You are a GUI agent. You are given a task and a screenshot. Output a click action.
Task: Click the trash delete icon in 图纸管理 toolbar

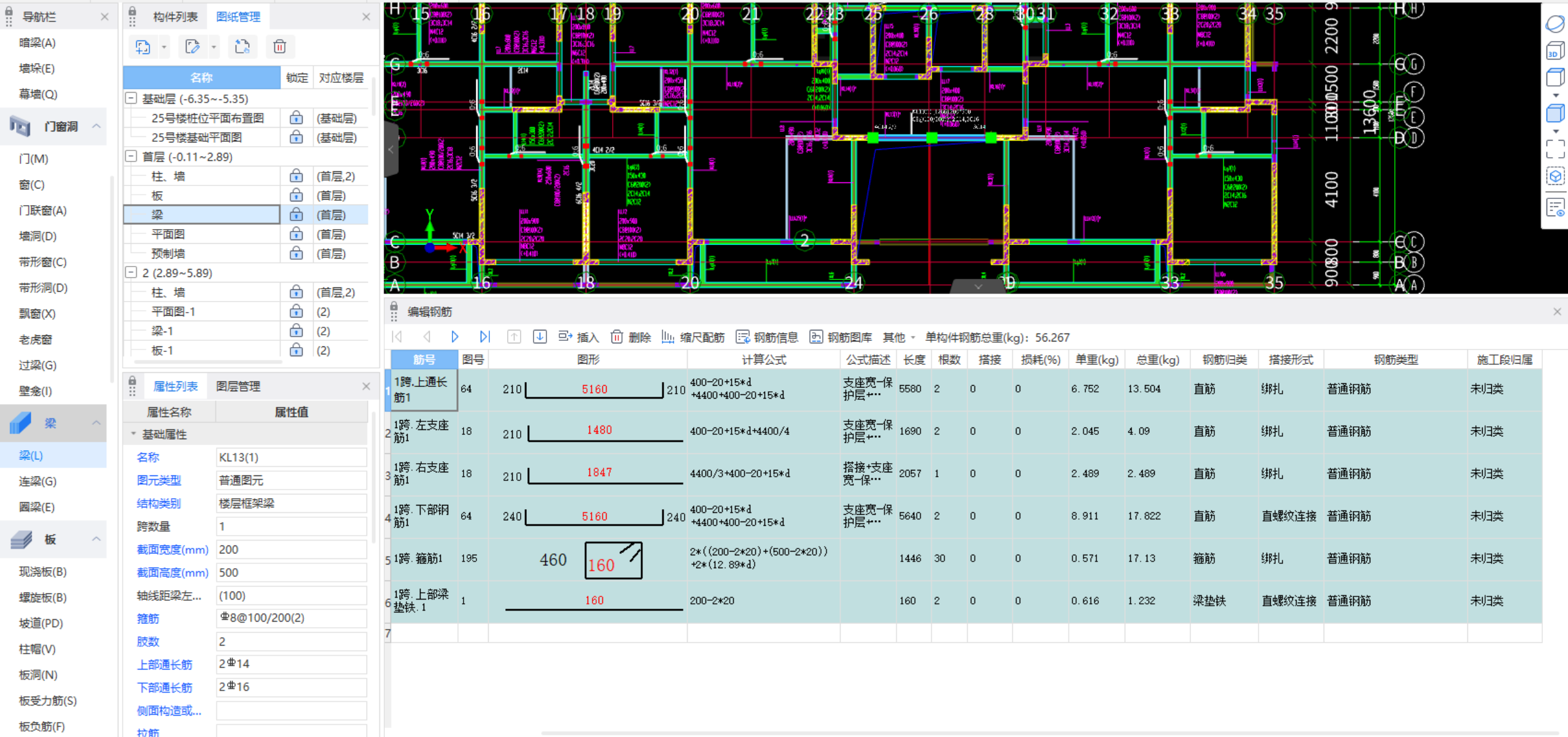tap(279, 47)
